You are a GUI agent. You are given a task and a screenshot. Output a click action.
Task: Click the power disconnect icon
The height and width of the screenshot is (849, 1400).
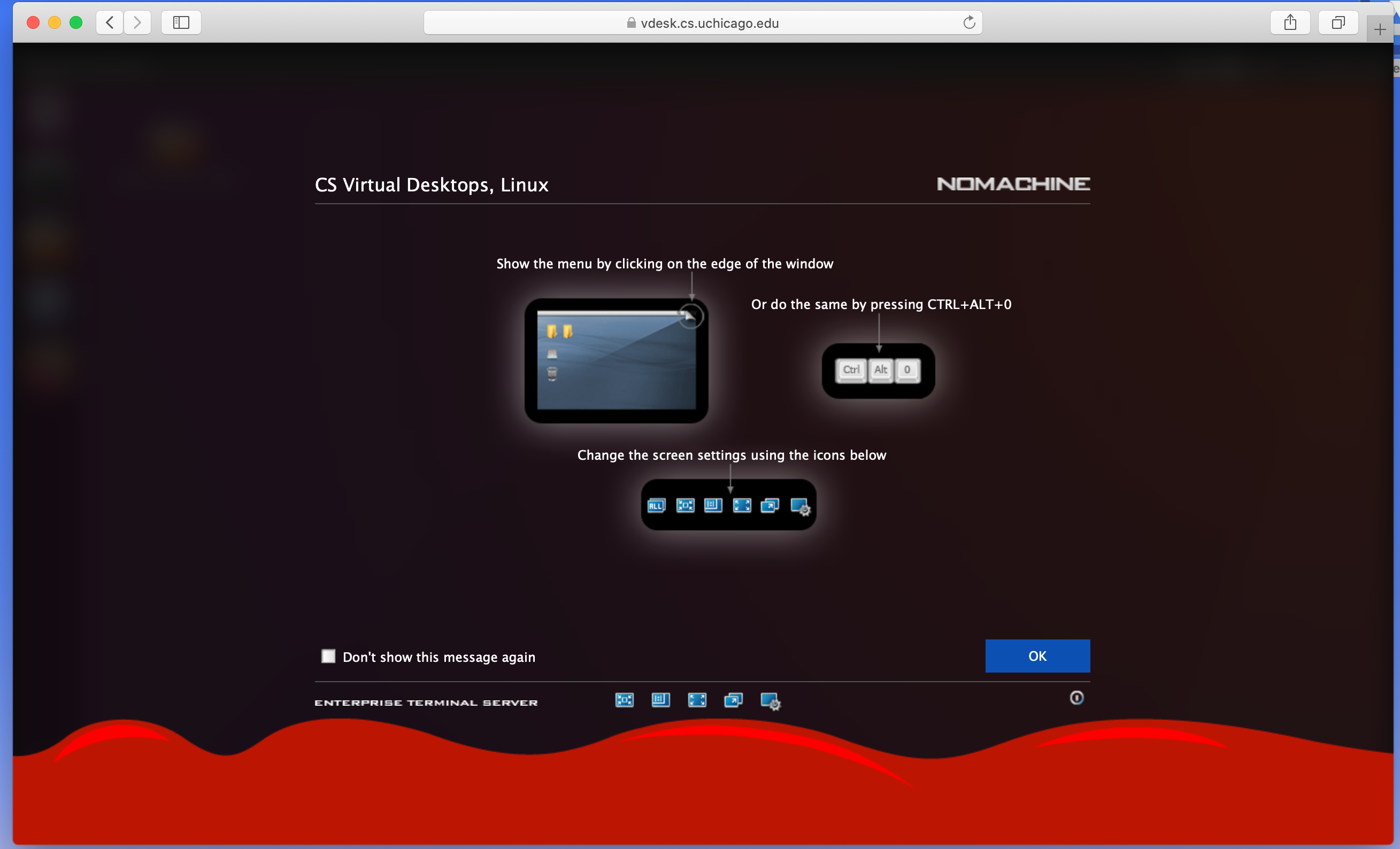[1076, 698]
